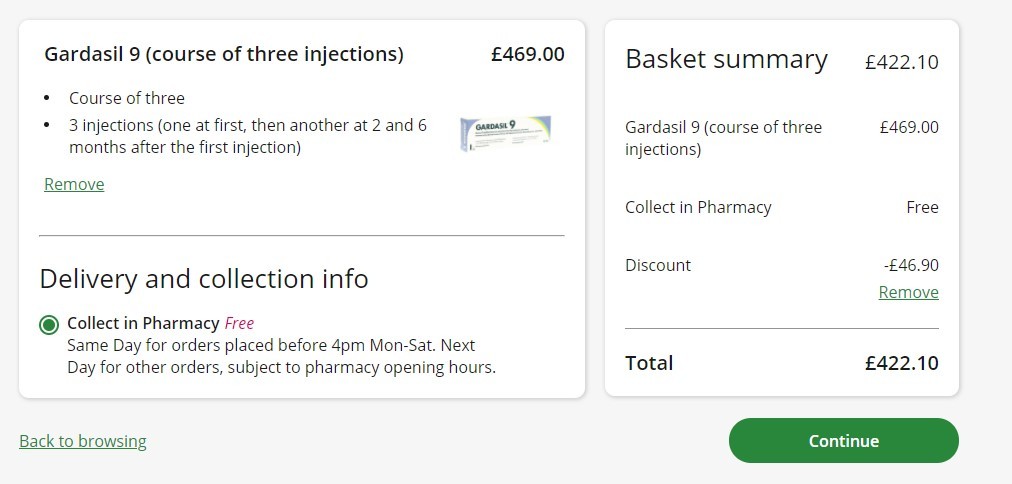The height and width of the screenshot is (484, 1012).
Task: Click the 'Course of three' bullet point
Action: point(126,99)
